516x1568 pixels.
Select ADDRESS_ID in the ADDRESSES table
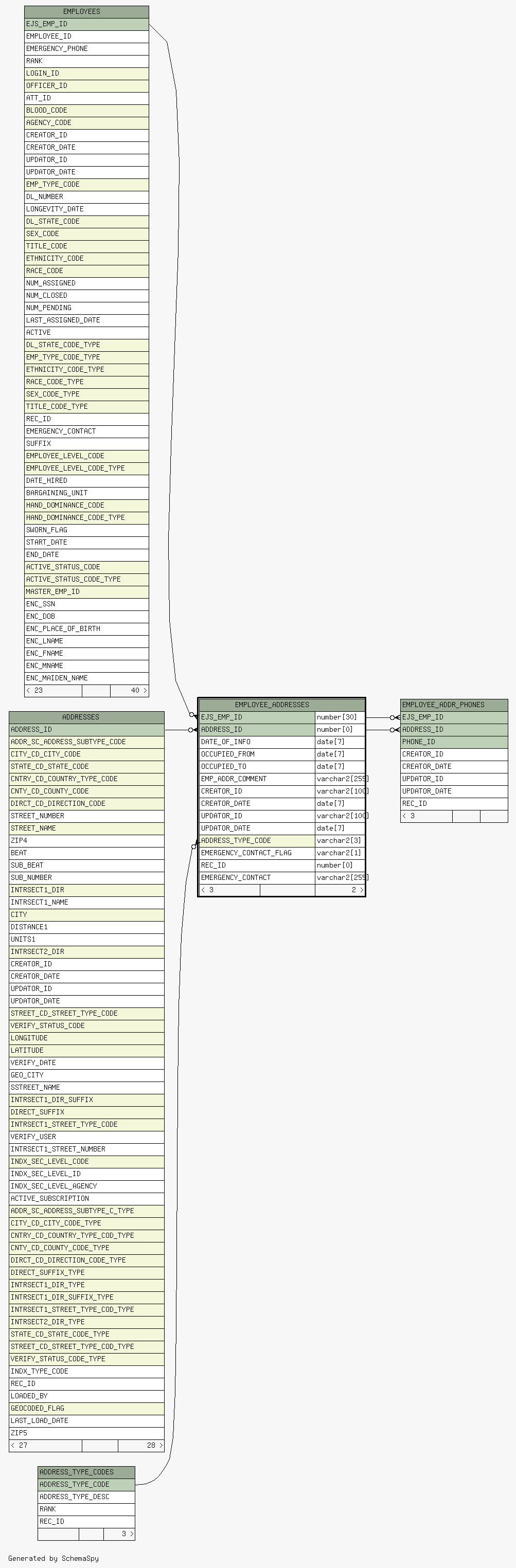[x=86, y=730]
